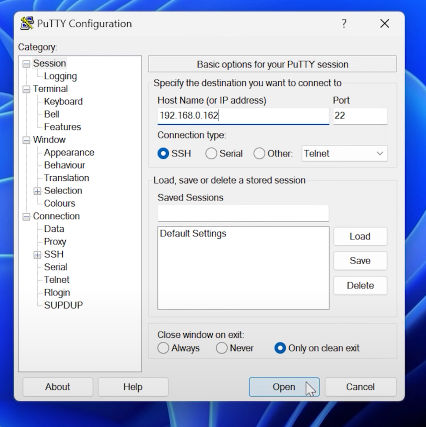Screen dimensions: 426x427
Task: Select Terminal category
Action: click(50, 89)
